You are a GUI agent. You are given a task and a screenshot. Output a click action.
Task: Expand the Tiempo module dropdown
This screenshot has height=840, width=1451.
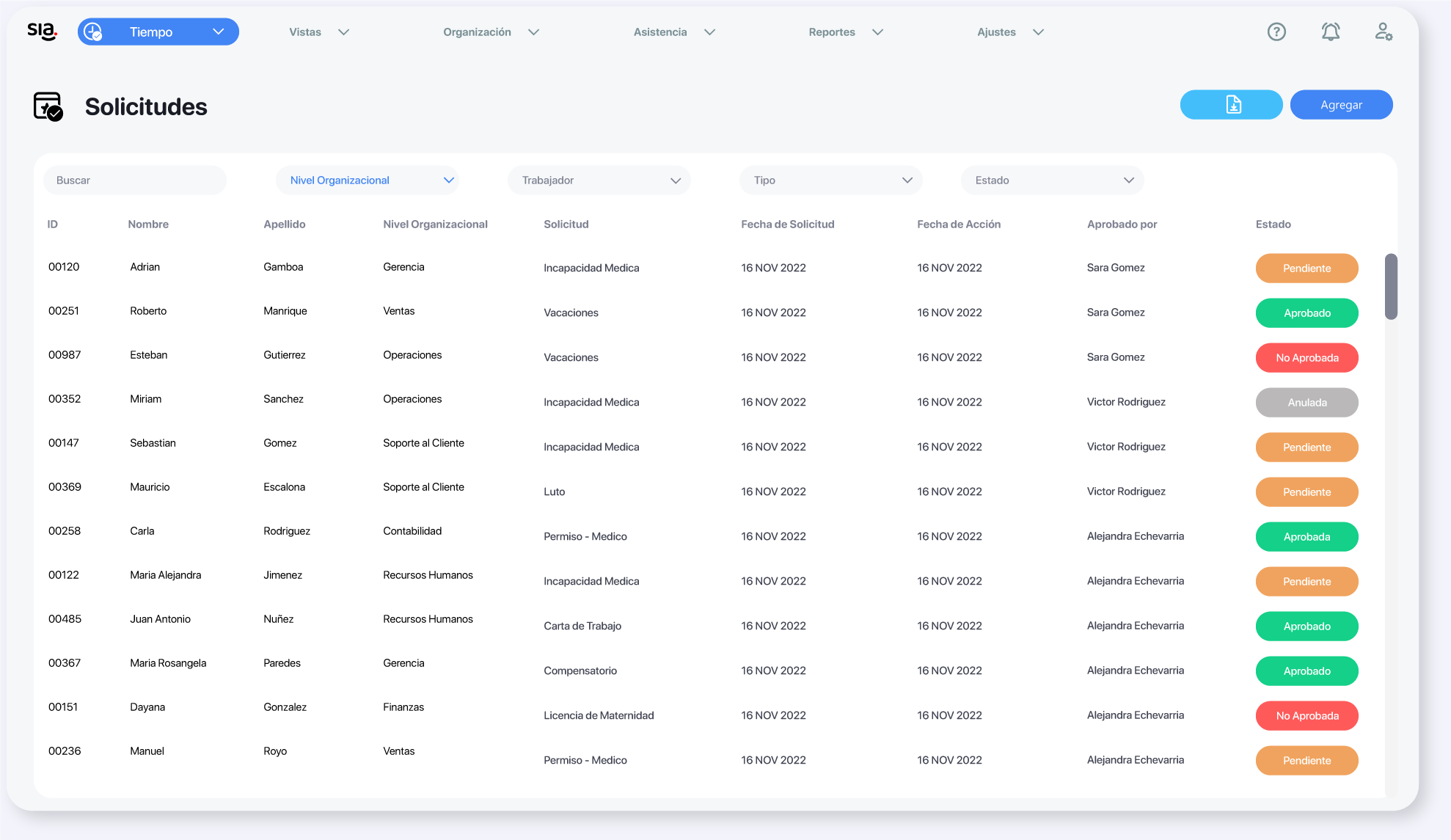point(218,32)
